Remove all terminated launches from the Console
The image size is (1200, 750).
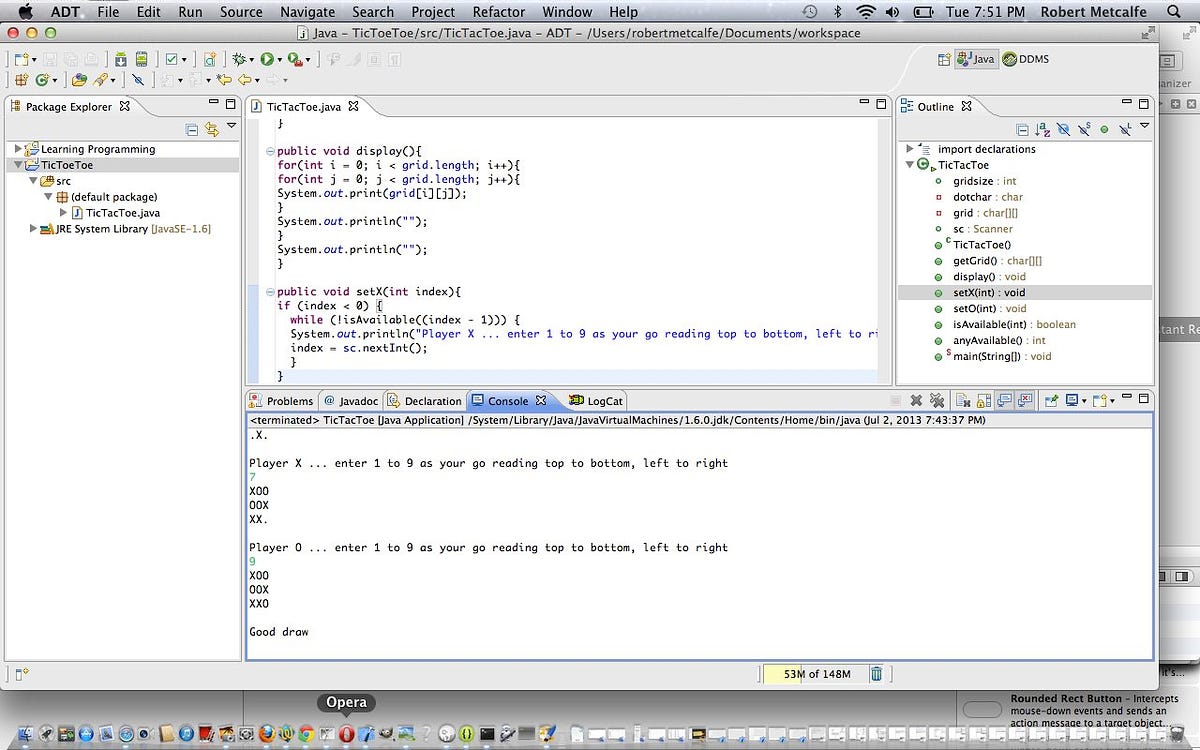938,400
